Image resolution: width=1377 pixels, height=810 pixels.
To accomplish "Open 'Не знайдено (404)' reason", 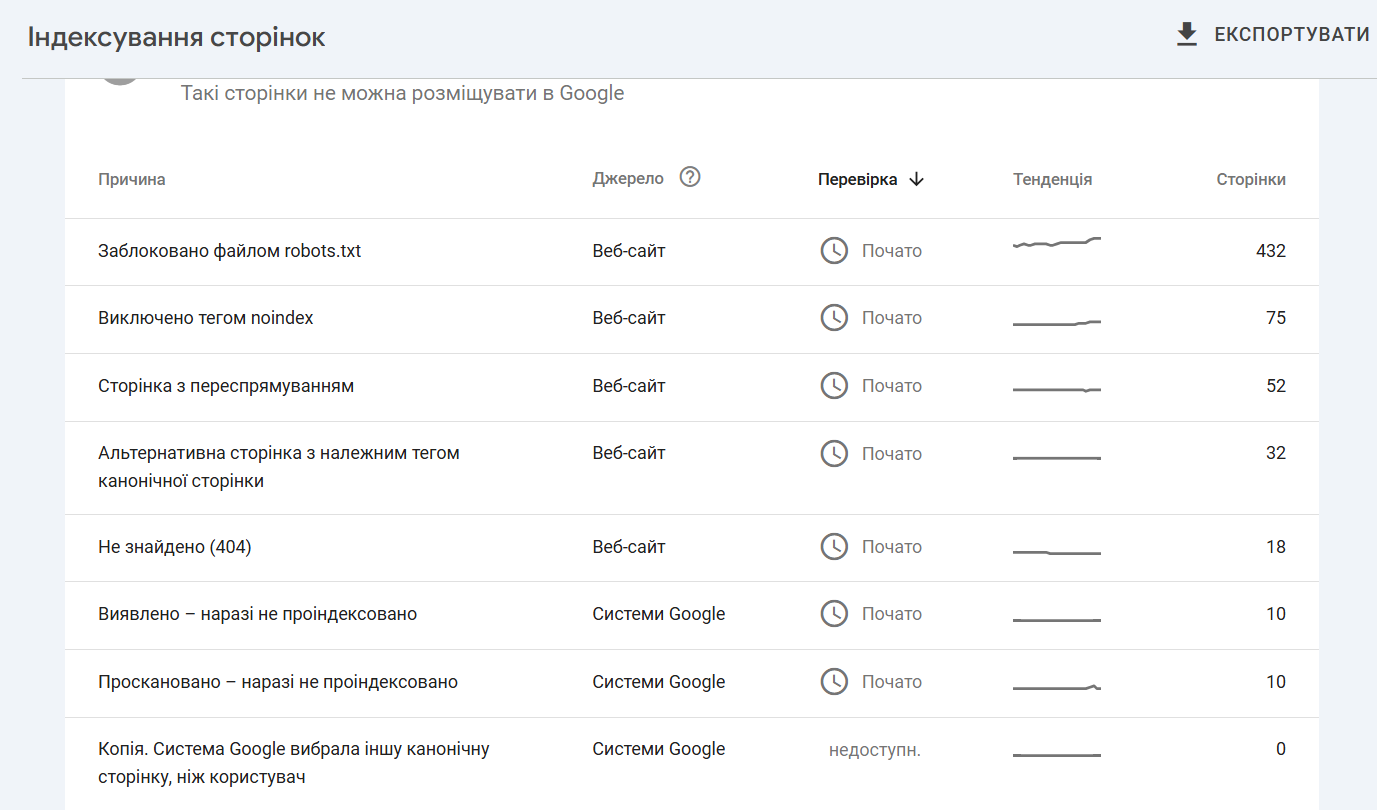I will coord(175,547).
